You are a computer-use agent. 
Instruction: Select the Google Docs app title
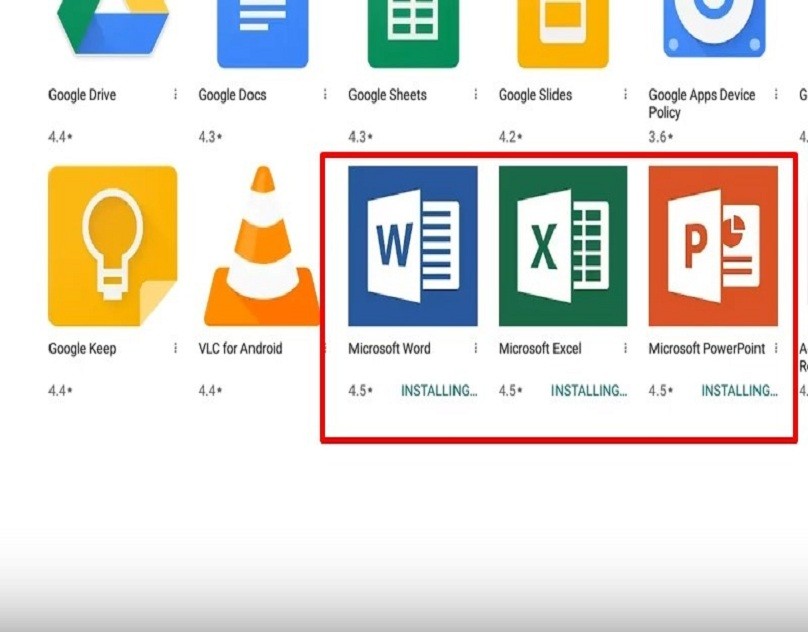pos(232,95)
